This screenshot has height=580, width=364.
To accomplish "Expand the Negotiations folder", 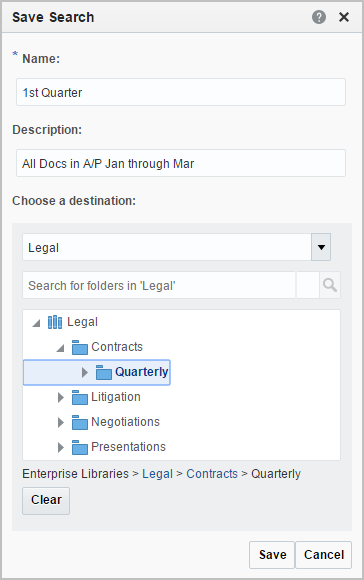I will coord(61,422).
